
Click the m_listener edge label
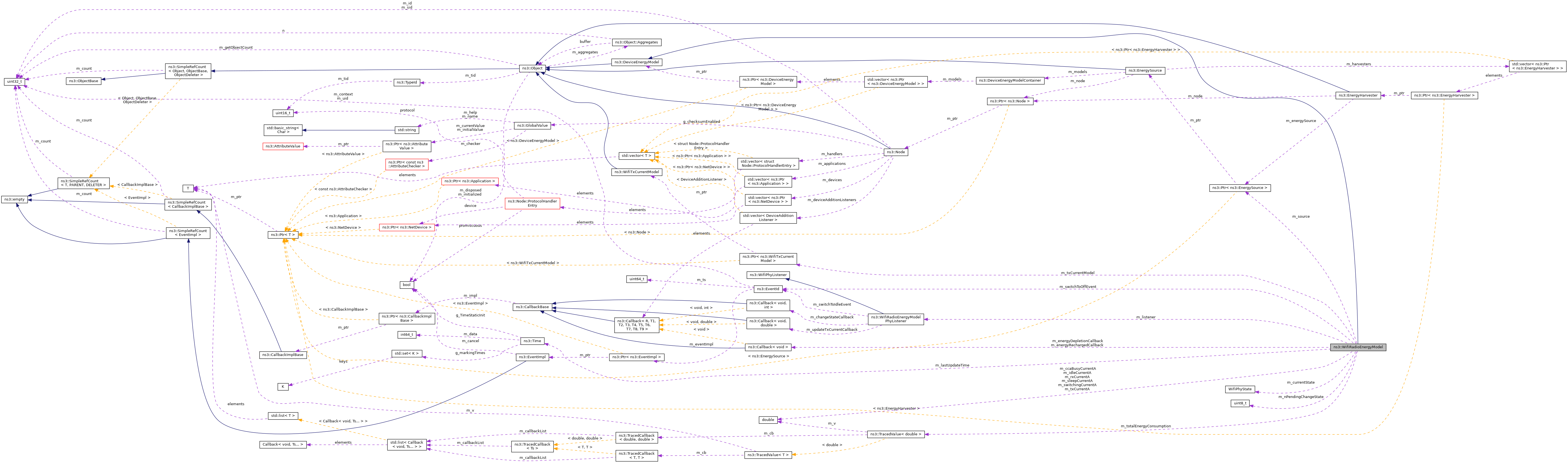click(1146, 318)
